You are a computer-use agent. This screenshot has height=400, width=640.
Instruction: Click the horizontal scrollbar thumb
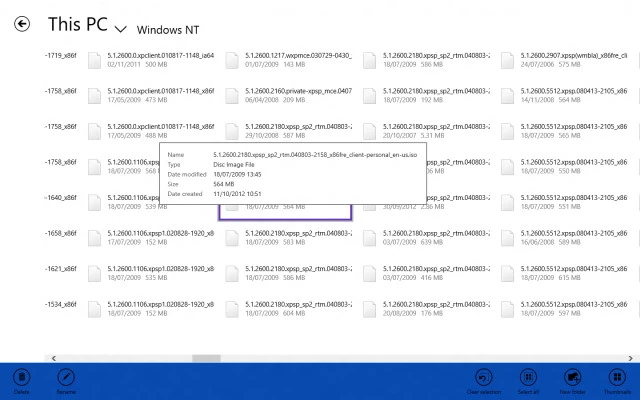point(208,355)
